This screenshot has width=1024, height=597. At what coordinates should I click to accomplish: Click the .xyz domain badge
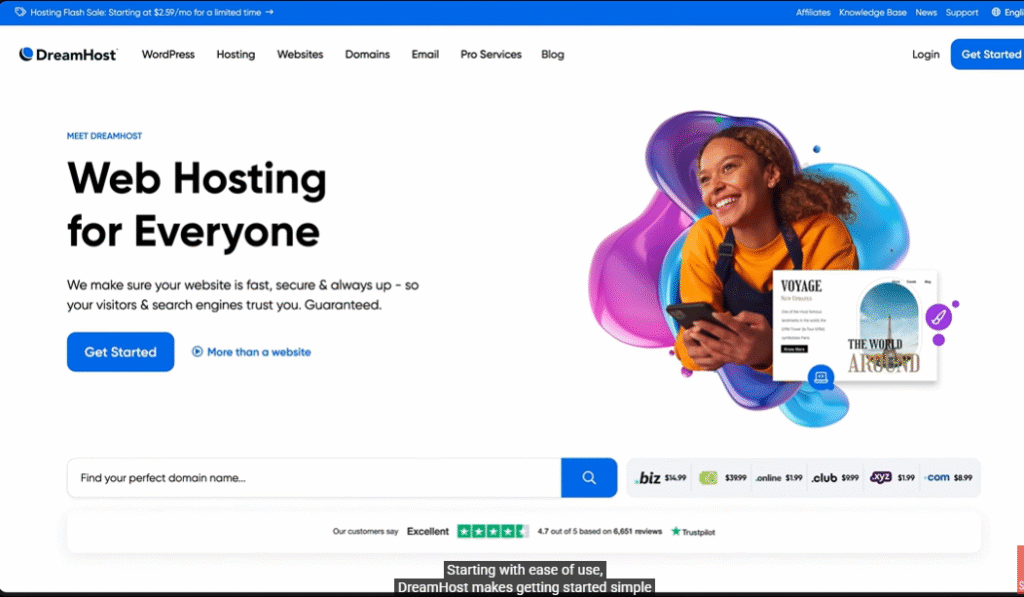click(x=881, y=478)
